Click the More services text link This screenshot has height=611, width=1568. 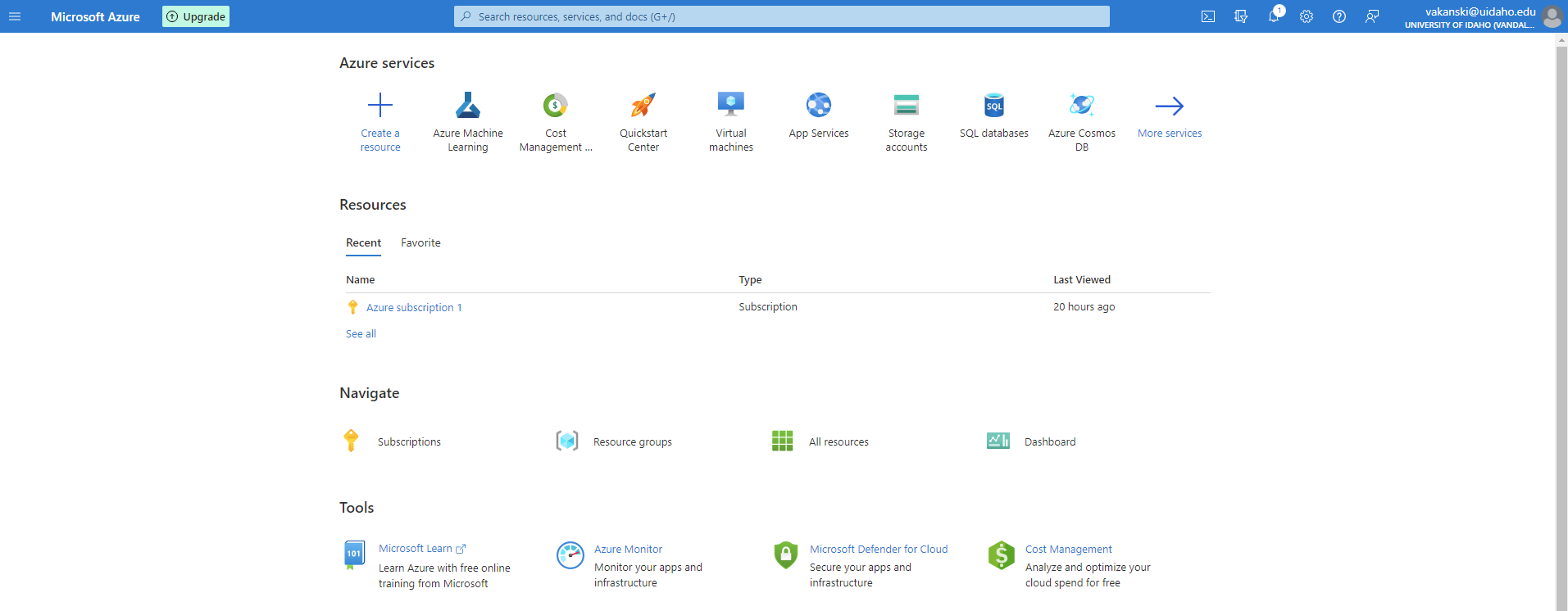tap(1170, 134)
